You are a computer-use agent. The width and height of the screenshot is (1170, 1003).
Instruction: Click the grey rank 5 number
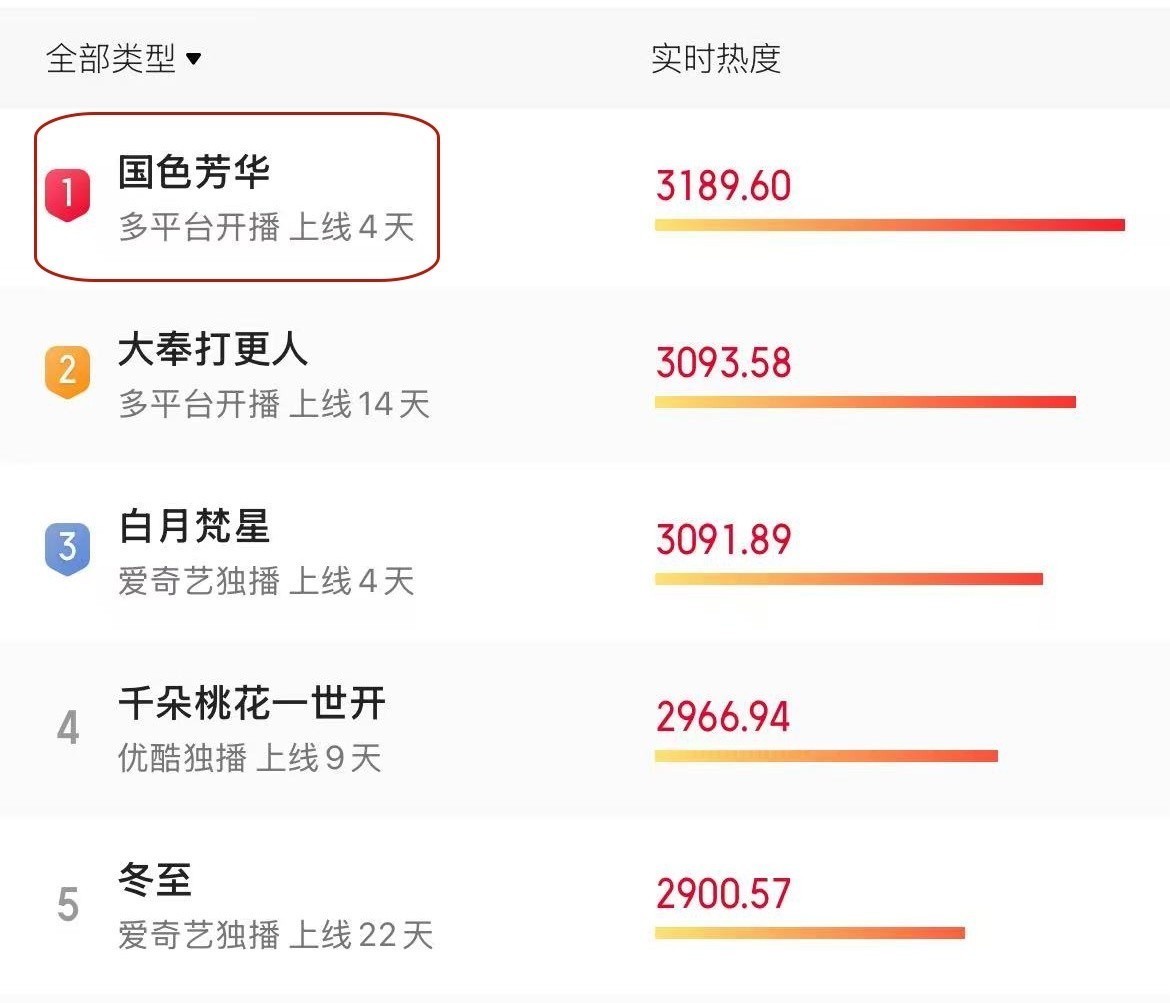pos(67,905)
